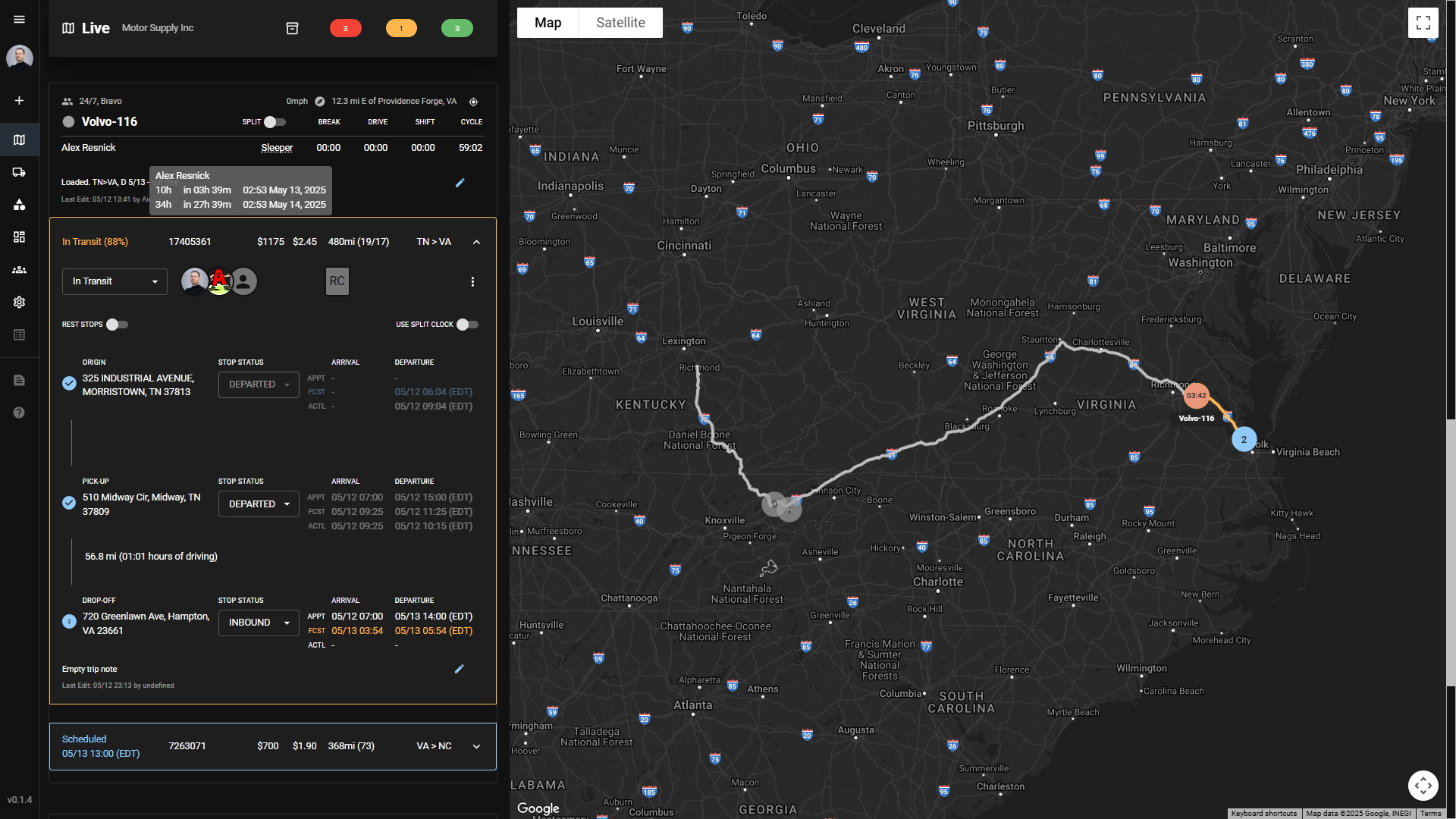This screenshot has height=819, width=1456.
Task: Toggle the SPLIT switch
Action: click(x=275, y=122)
